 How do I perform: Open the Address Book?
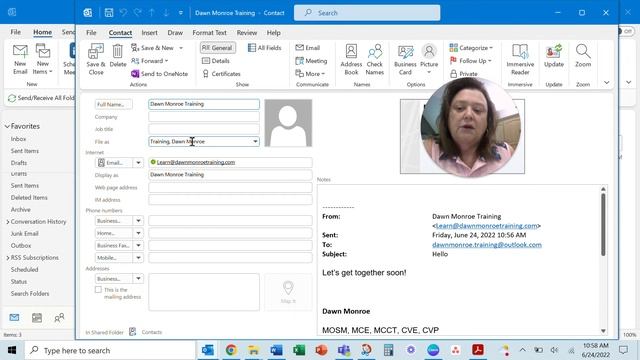point(351,59)
